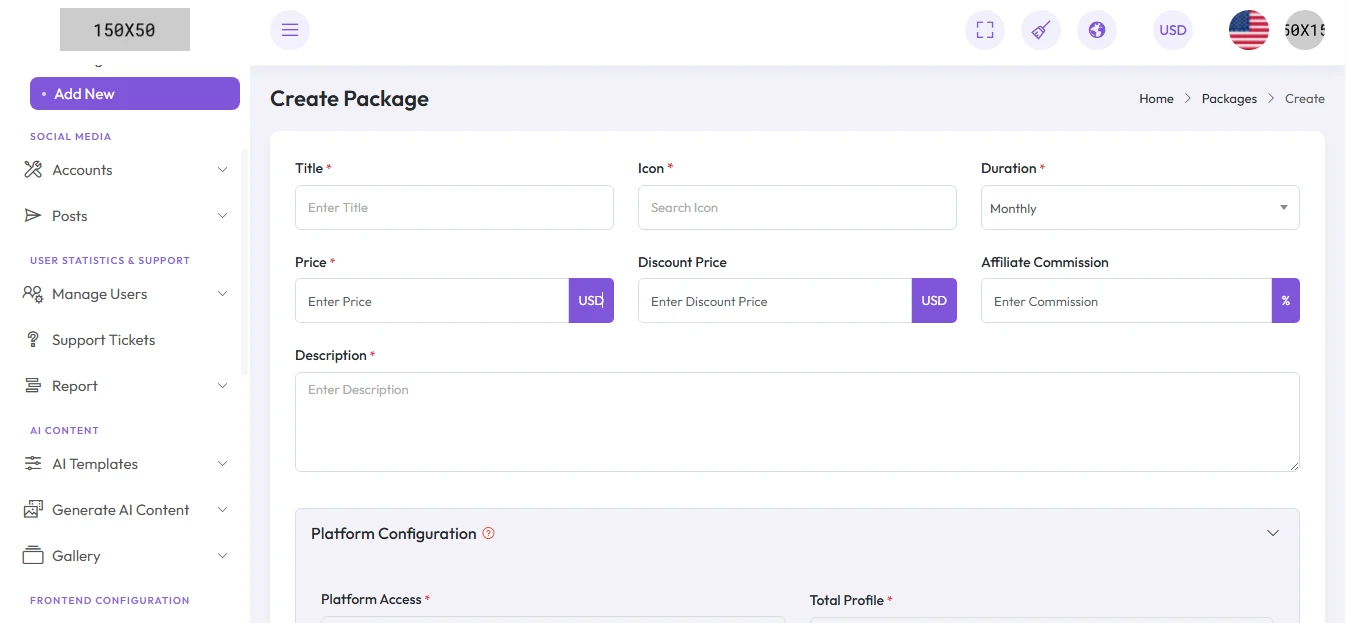Open the globe icon in header
This screenshot has height=623, width=1347.
(x=1096, y=30)
